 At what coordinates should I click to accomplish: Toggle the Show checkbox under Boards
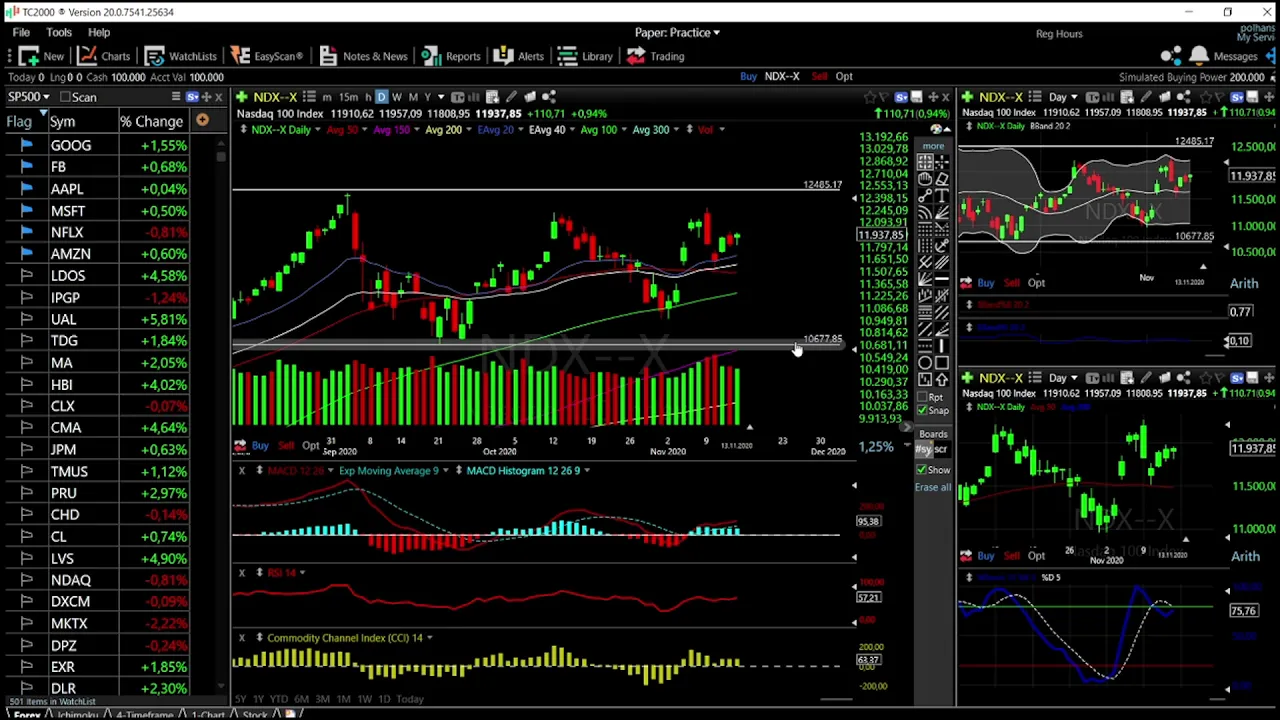(x=922, y=470)
